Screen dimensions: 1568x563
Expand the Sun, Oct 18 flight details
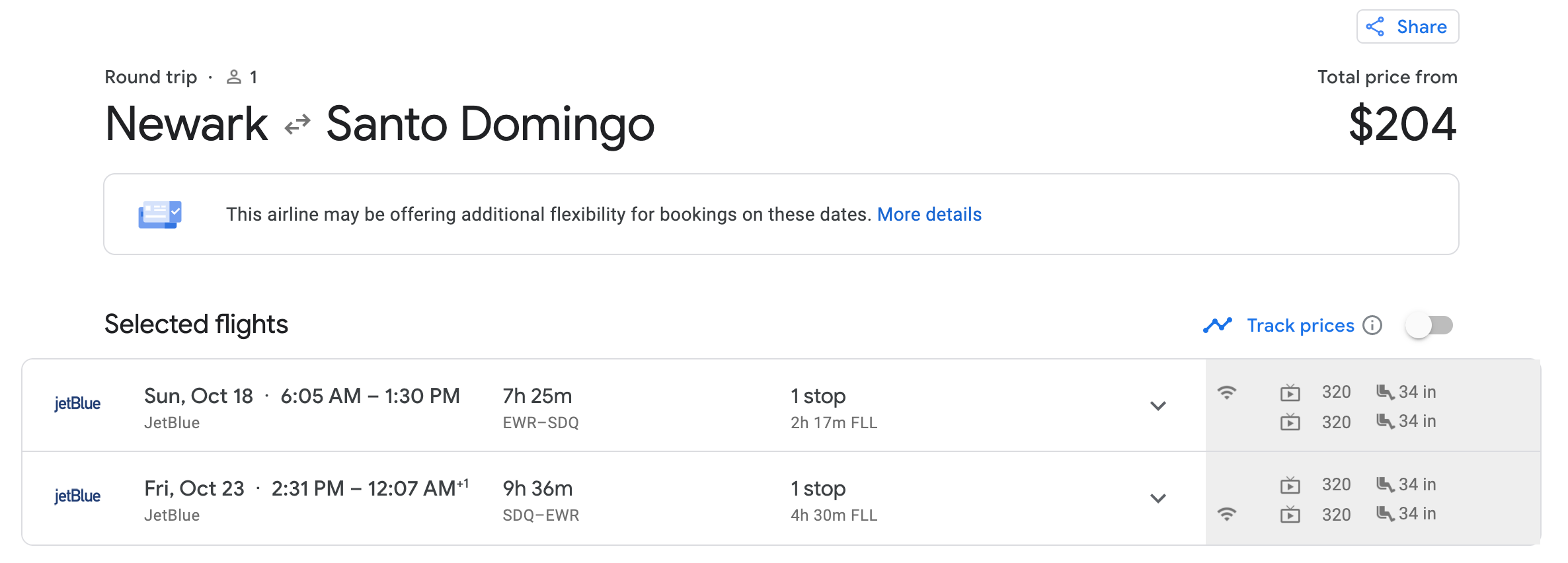click(x=1158, y=406)
